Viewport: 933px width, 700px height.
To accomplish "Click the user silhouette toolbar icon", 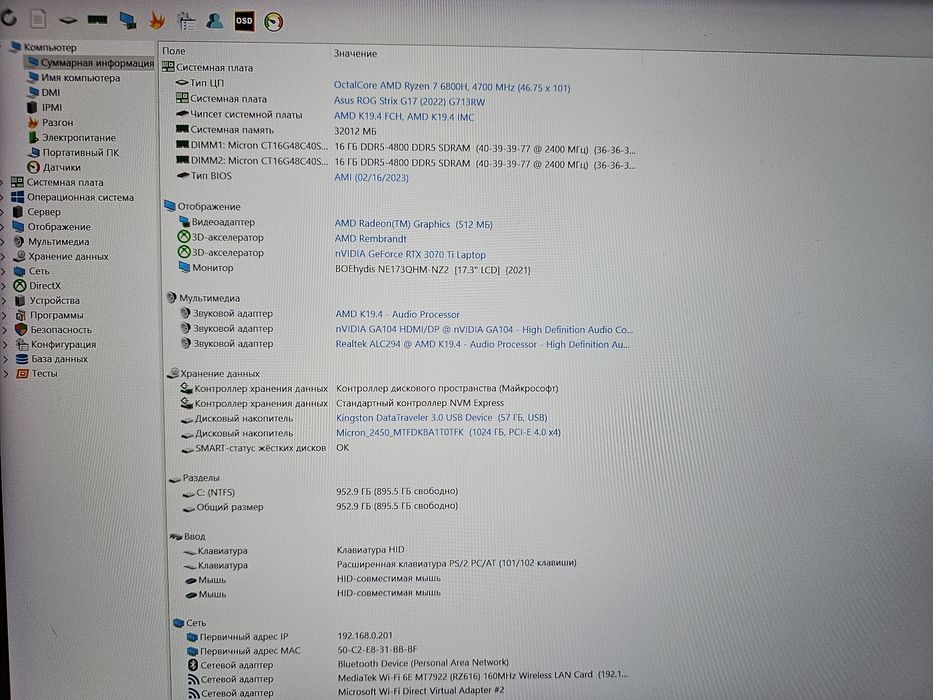I will click(x=214, y=21).
